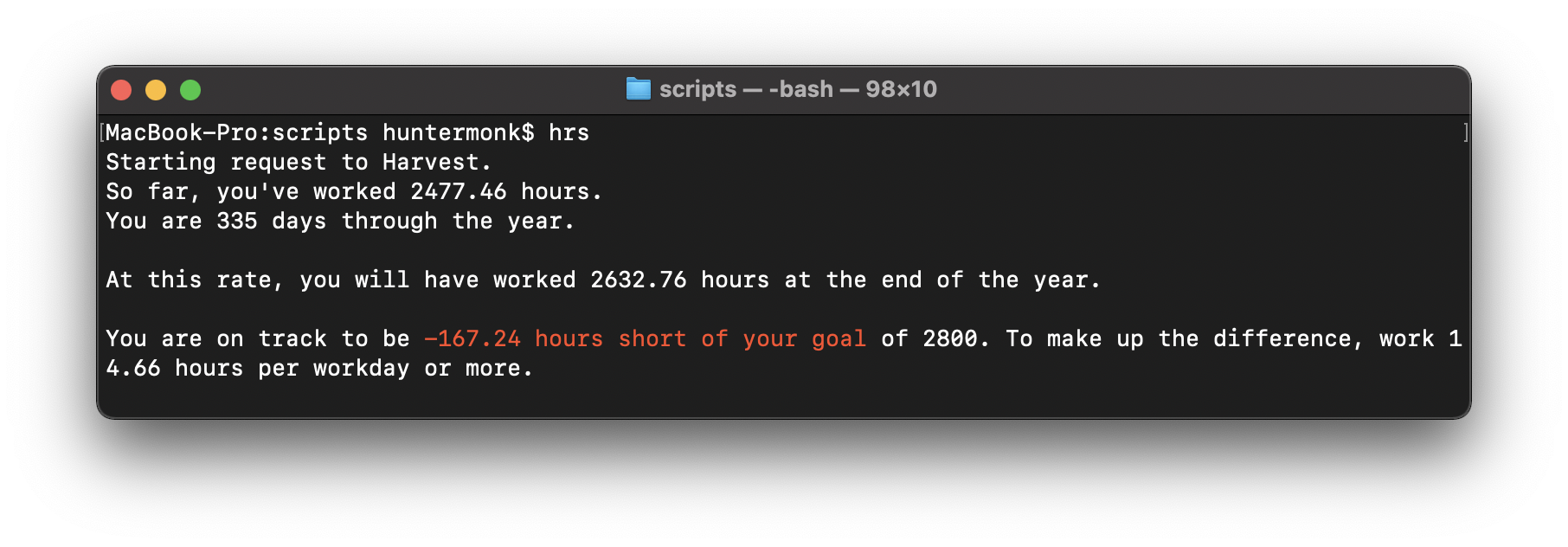Click the blue folder icon in title bar
Viewport: 1568px width, 547px height.
coord(639,89)
